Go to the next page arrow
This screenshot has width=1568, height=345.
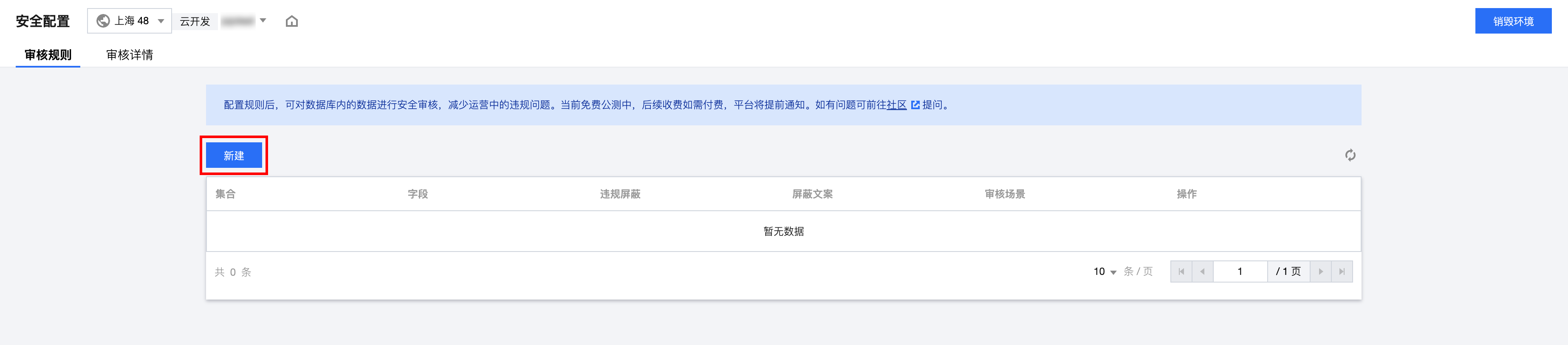coord(1320,271)
